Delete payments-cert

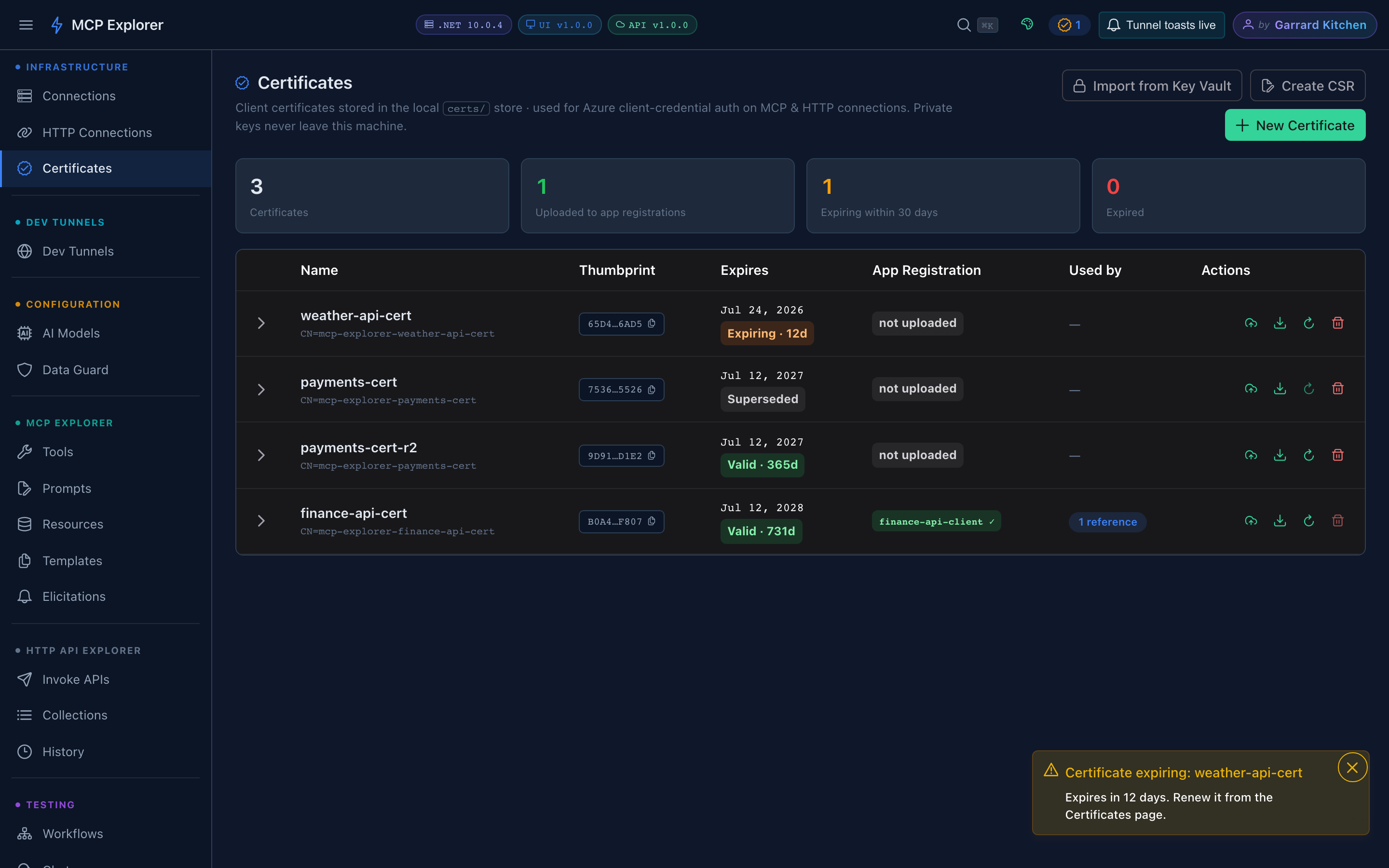point(1337,389)
